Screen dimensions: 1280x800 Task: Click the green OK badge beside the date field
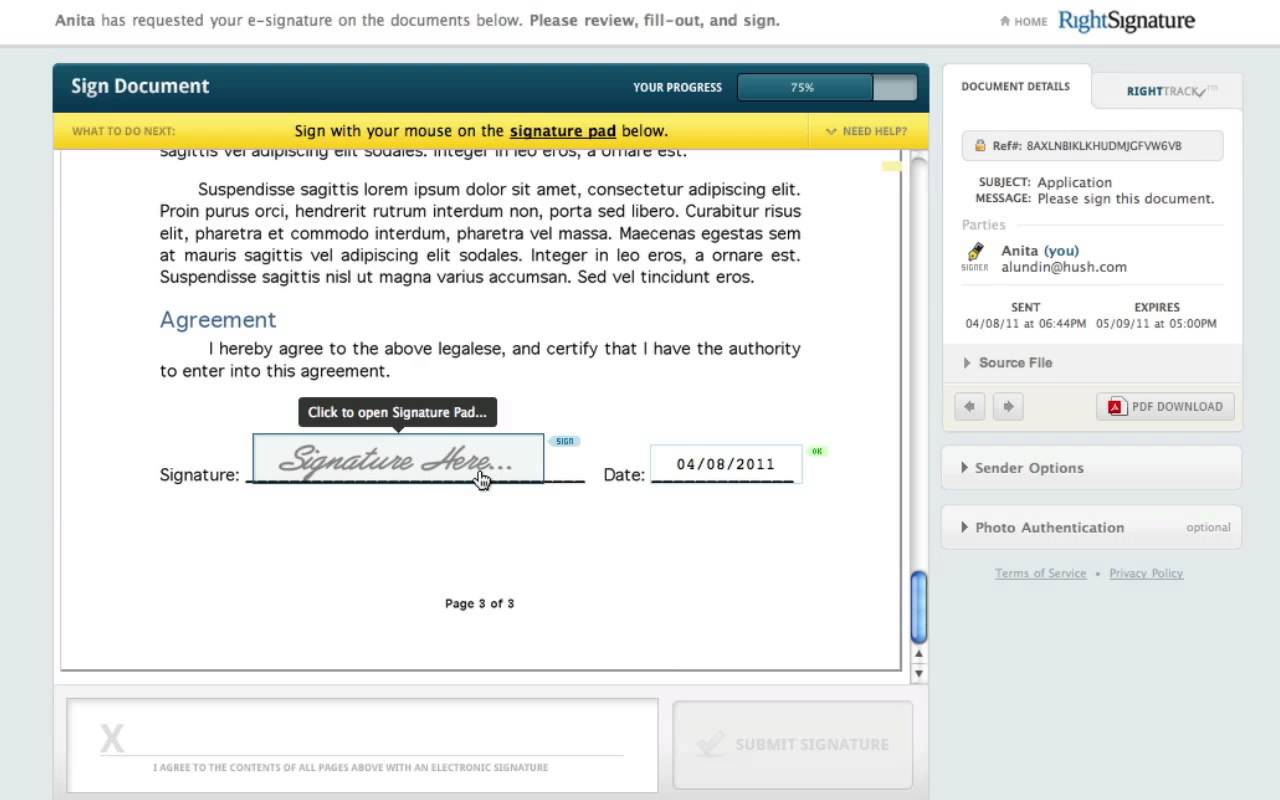(x=818, y=451)
